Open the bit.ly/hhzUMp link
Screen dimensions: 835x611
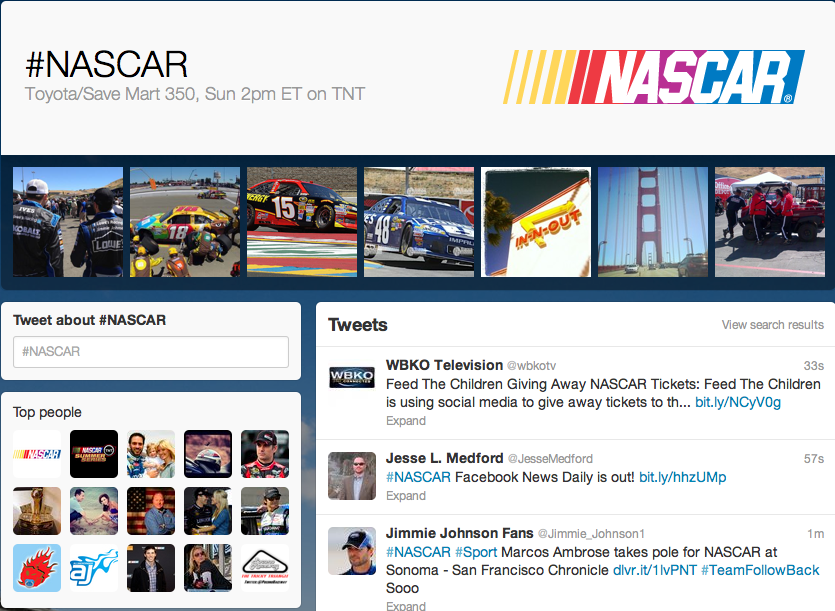(x=683, y=477)
